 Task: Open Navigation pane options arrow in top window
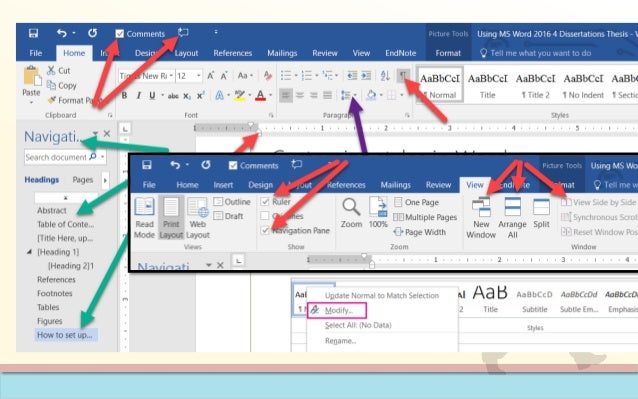pos(95,133)
